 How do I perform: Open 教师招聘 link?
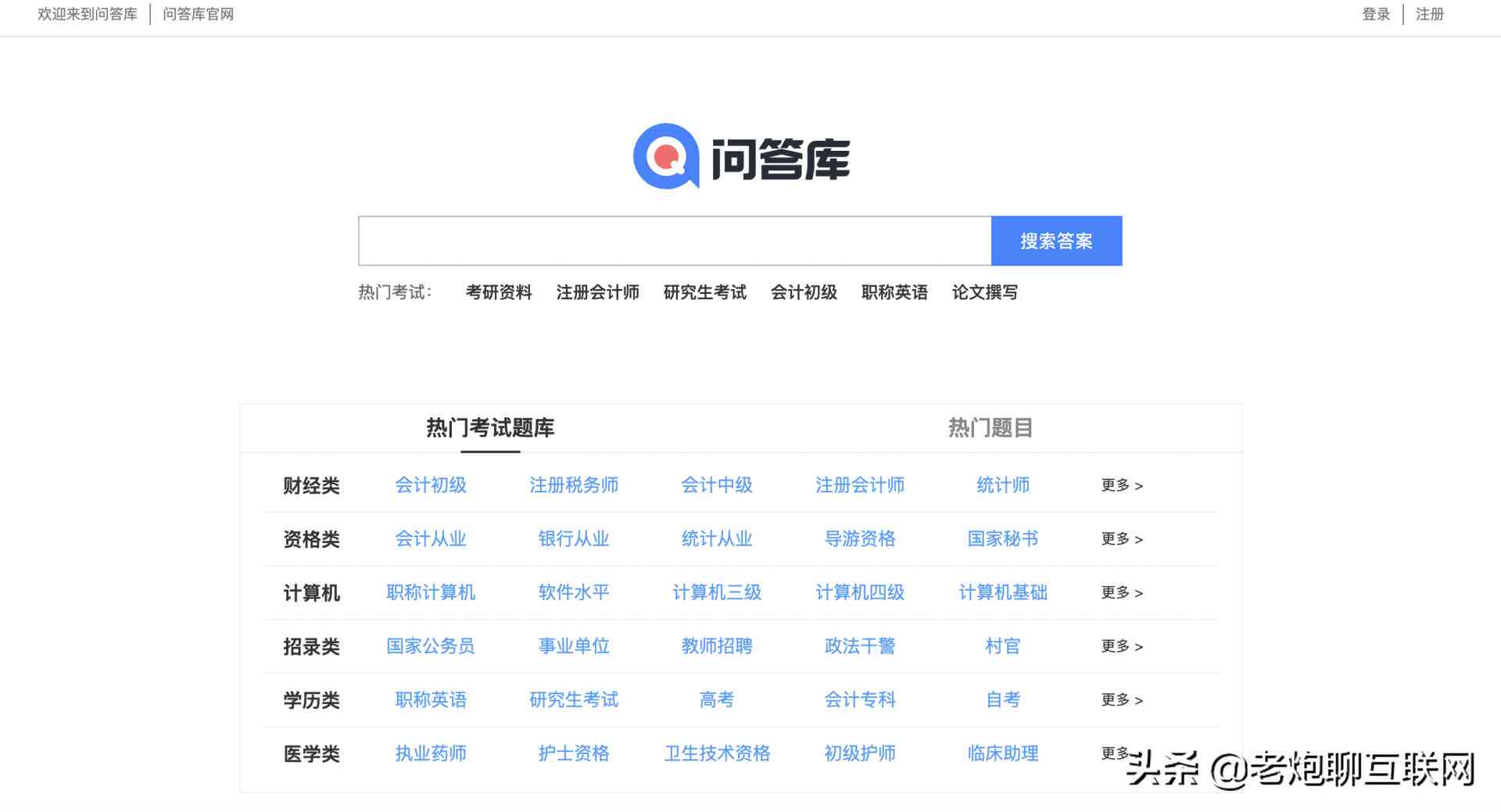[717, 646]
